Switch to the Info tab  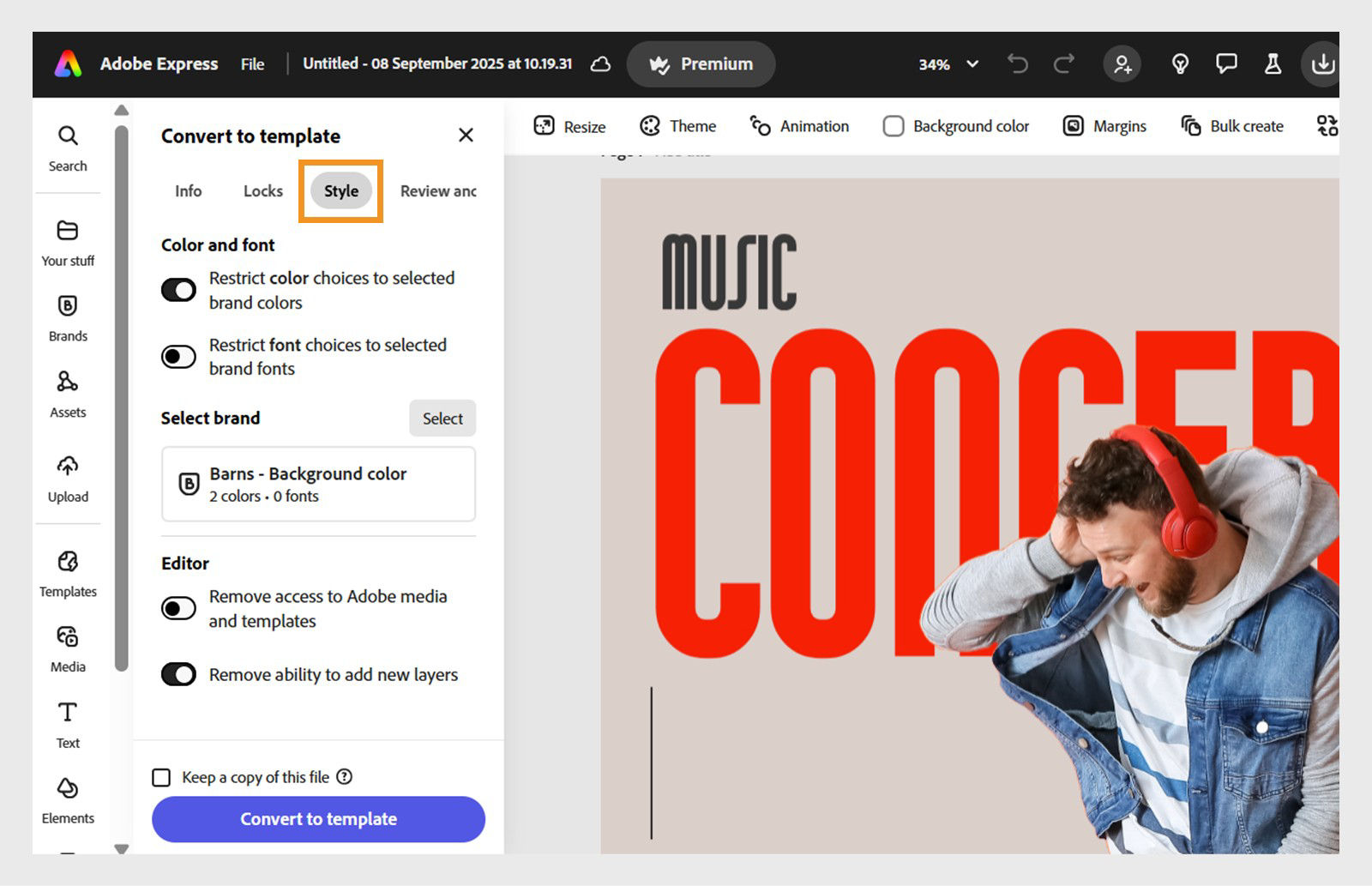[x=189, y=190]
